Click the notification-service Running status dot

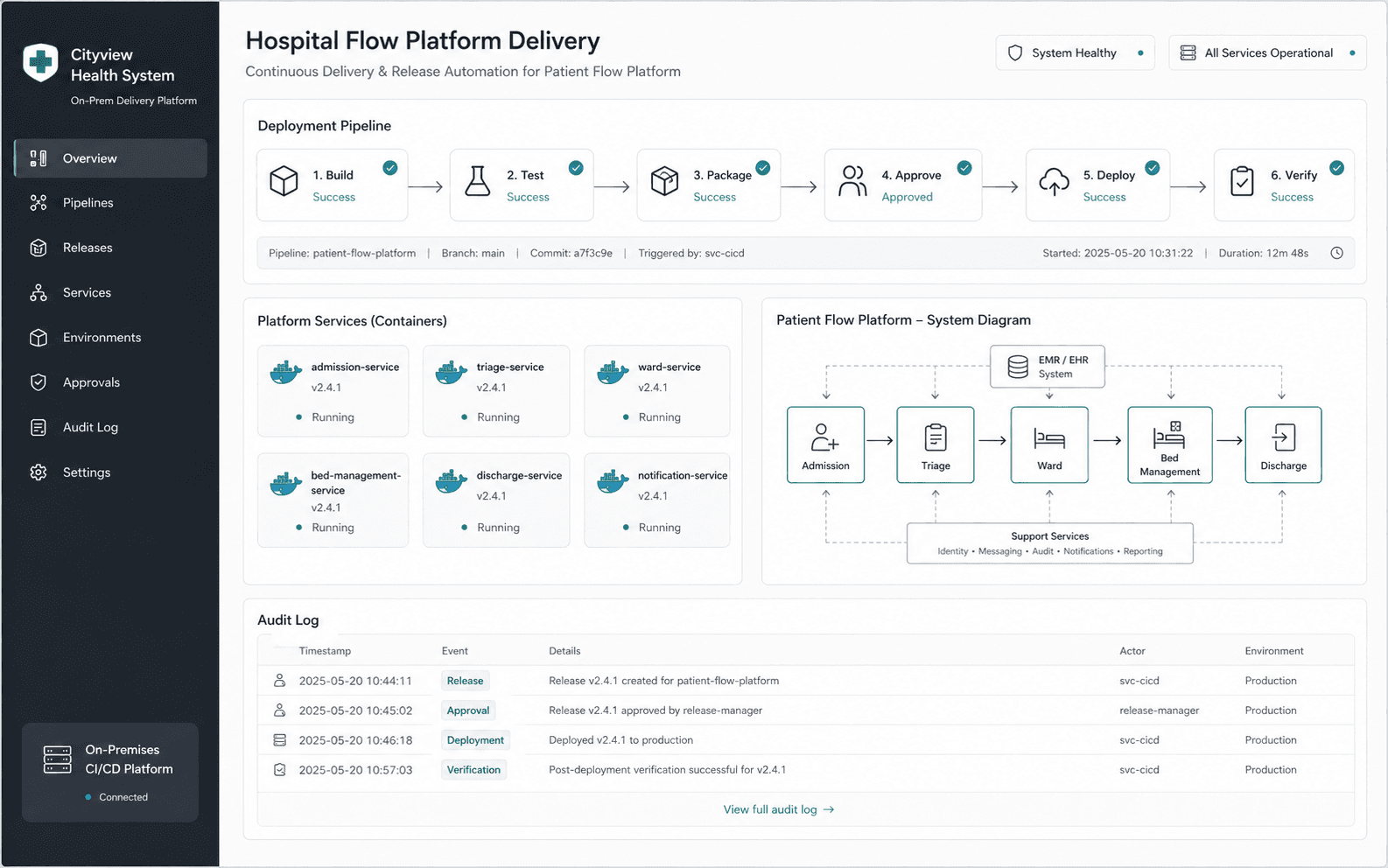[626, 528]
